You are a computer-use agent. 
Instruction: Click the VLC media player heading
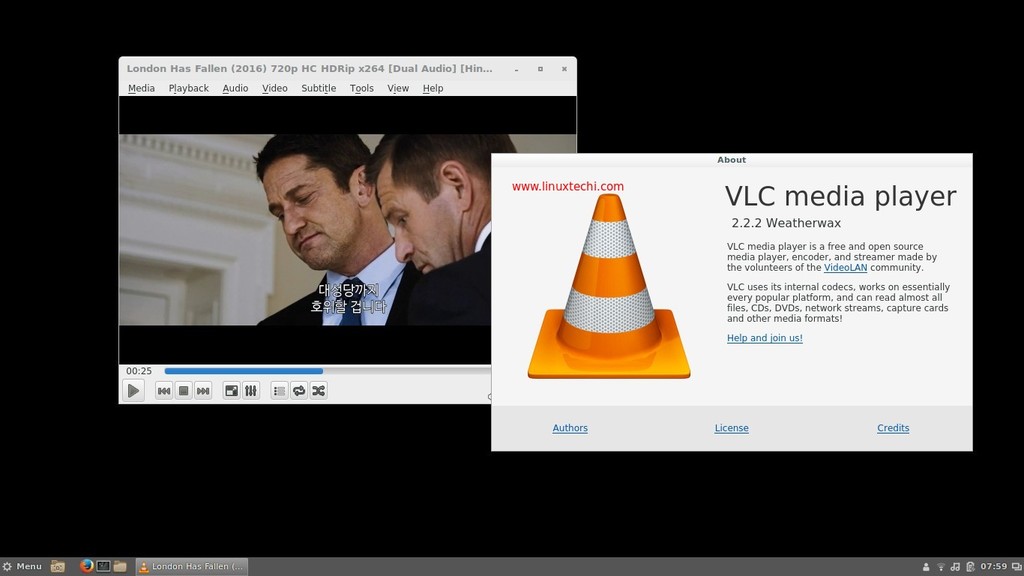[x=840, y=196]
